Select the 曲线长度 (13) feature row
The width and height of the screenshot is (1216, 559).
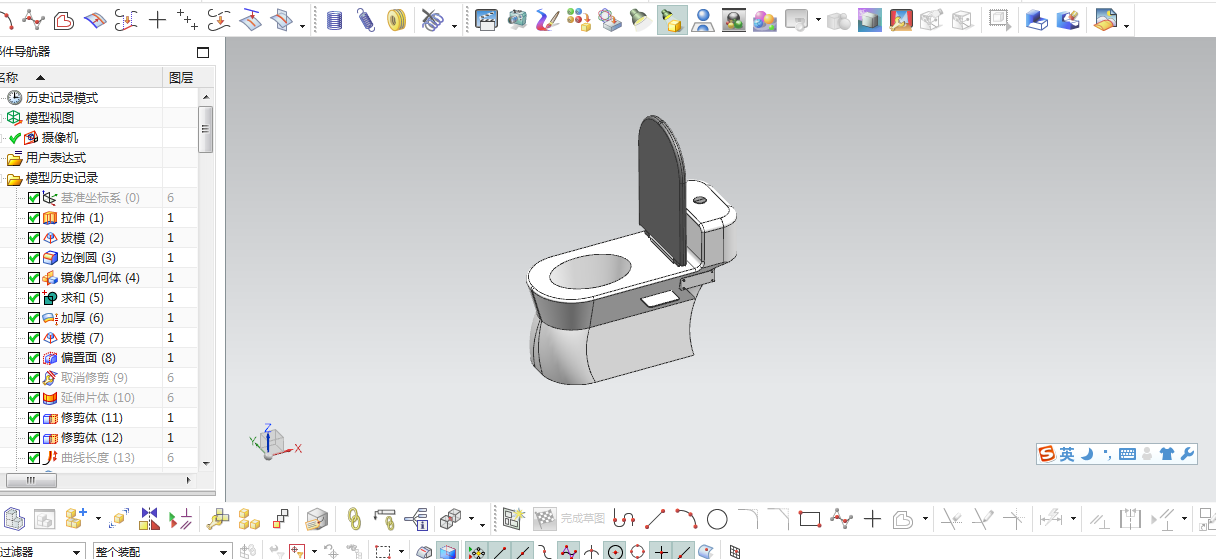pyautogui.click(x=98, y=458)
